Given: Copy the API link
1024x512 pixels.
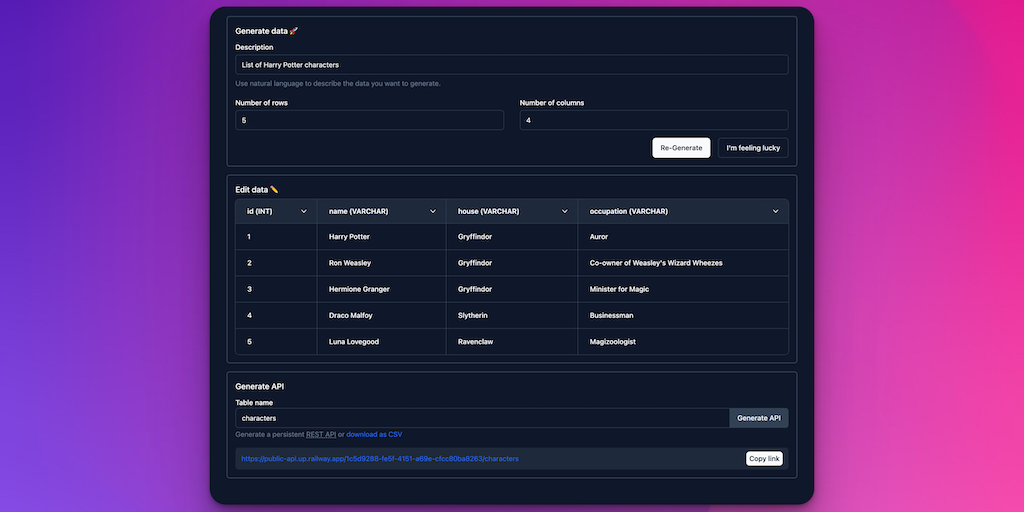Looking at the screenshot, I should point(764,459).
